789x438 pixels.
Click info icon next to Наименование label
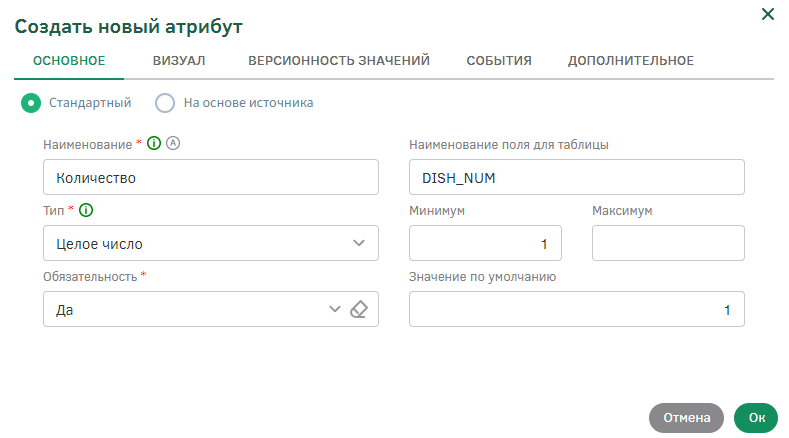click(154, 144)
